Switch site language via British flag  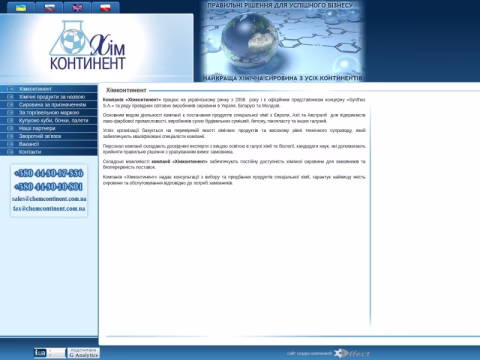pos(77,7)
